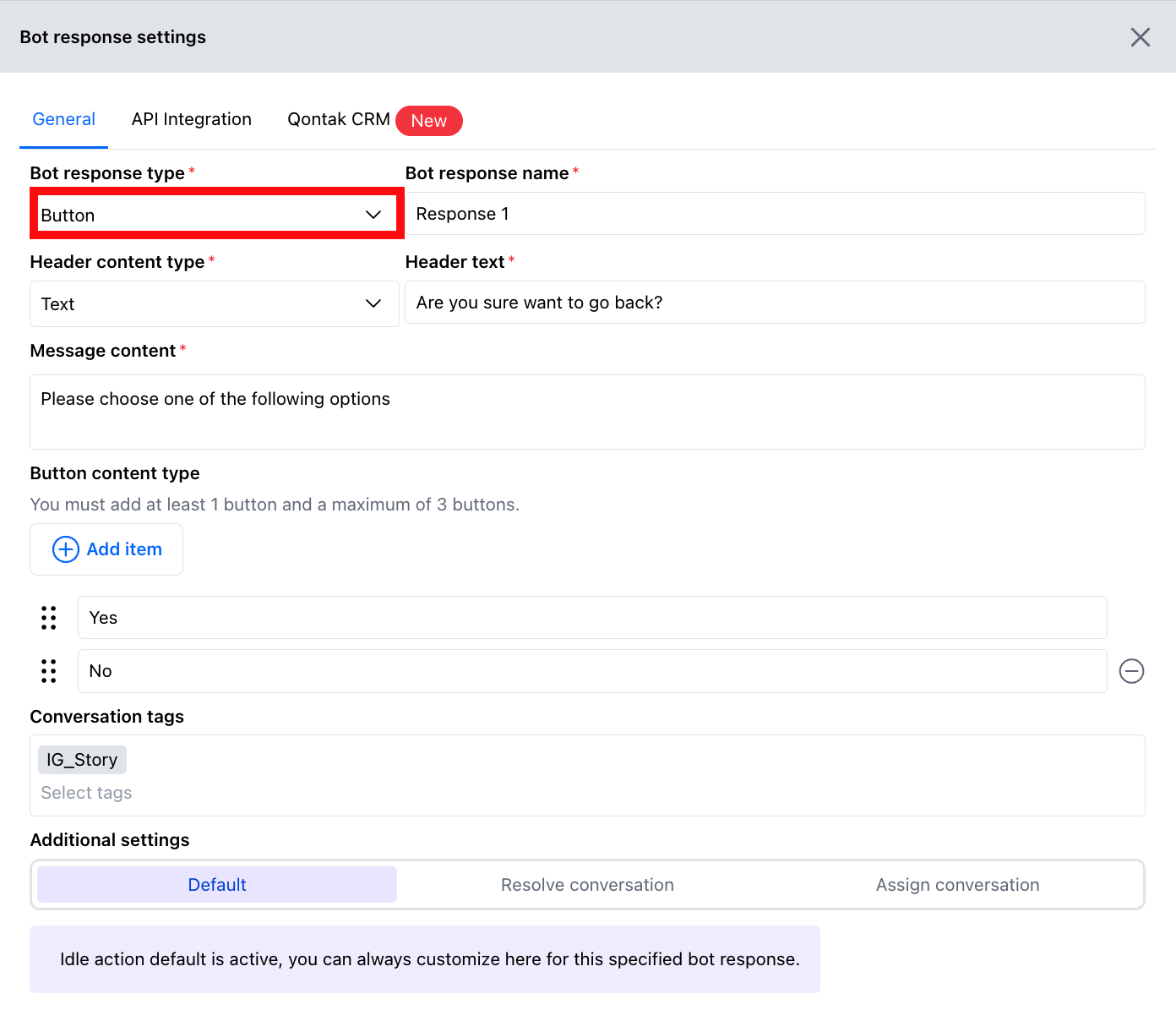1176x1010 pixels.
Task: Remove the No button via minus icon
Action: 1131,671
